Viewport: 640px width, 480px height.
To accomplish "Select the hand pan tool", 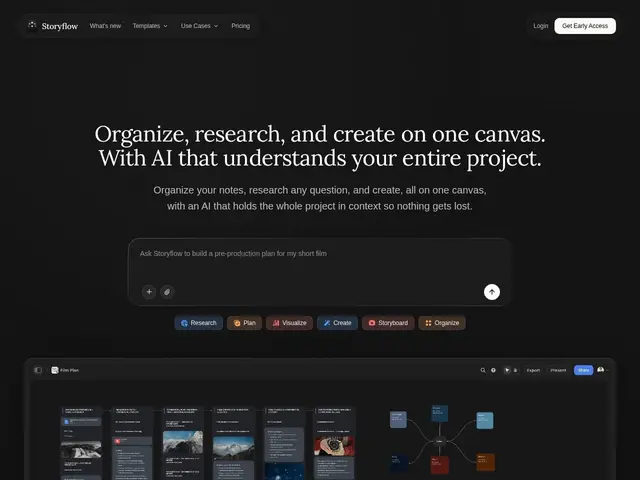I will (515, 370).
